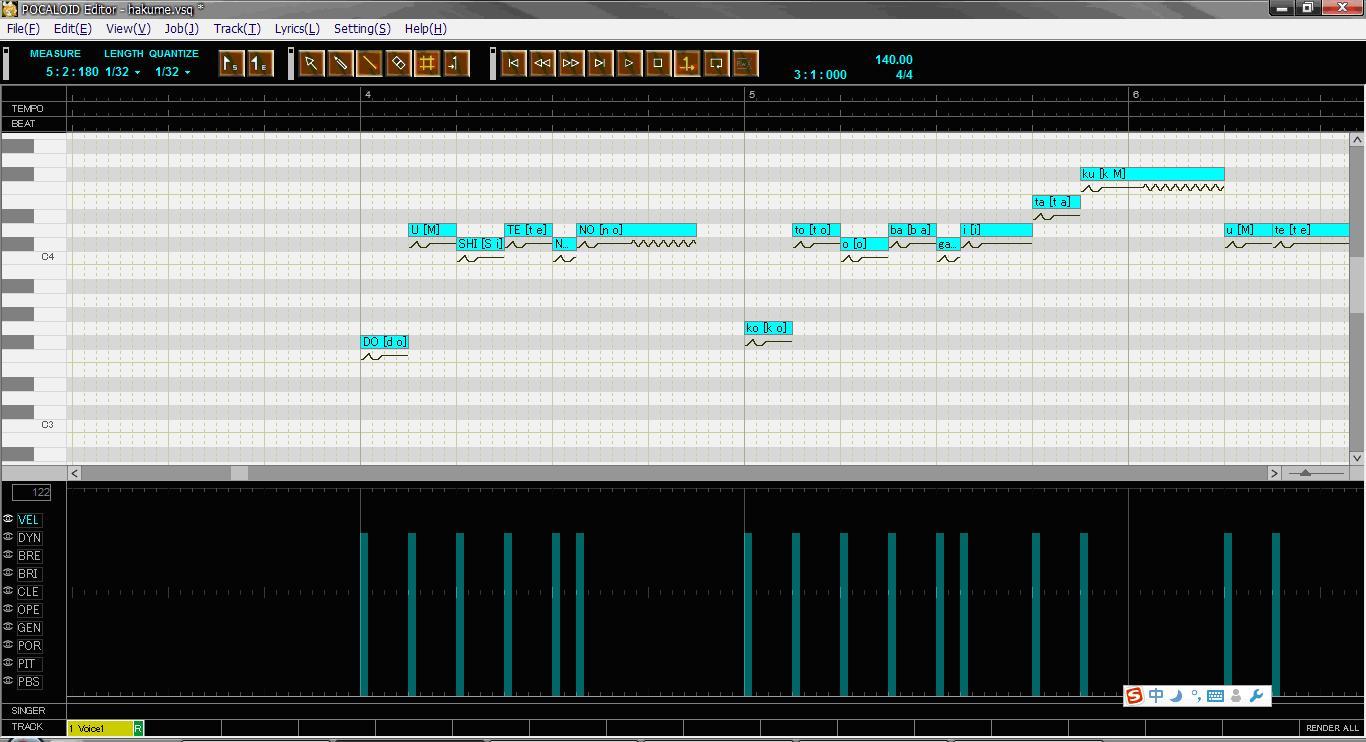Select the 1 Voice1 track tab
Screen dimensions: 1366x742
pos(100,728)
